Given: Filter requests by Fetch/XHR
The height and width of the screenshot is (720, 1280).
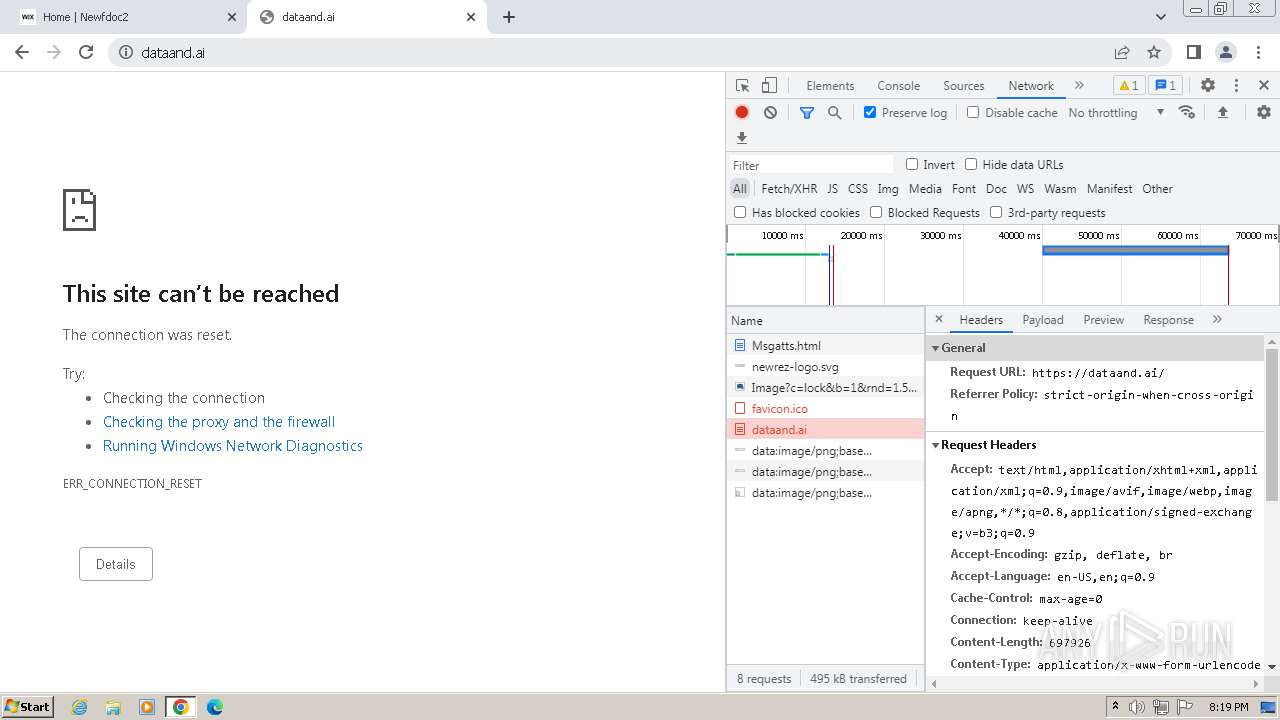Looking at the screenshot, I should click(x=789, y=188).
